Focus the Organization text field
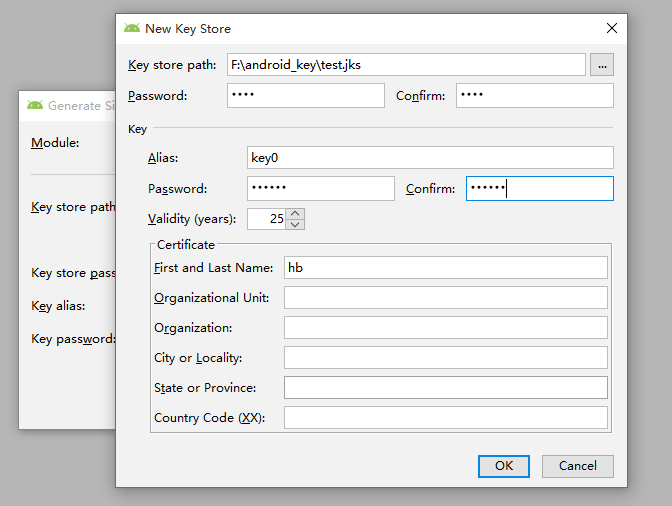672x506 pixels. (x=446, y=327)
